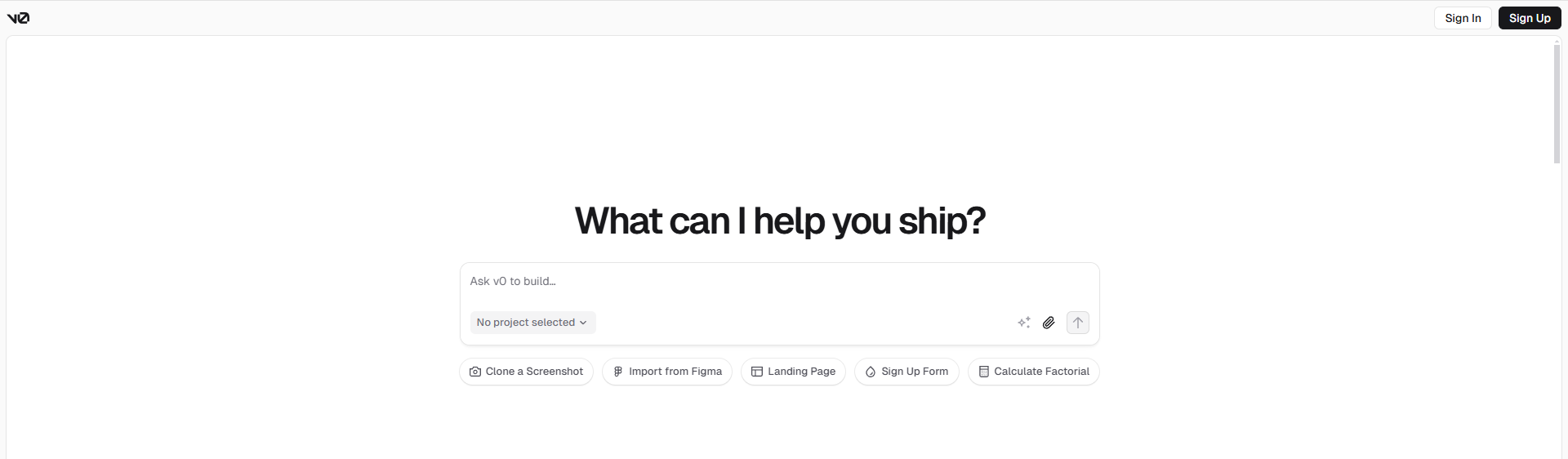Click the v0 logo in the header
The image size is (1568, 459).
(18, 18)
